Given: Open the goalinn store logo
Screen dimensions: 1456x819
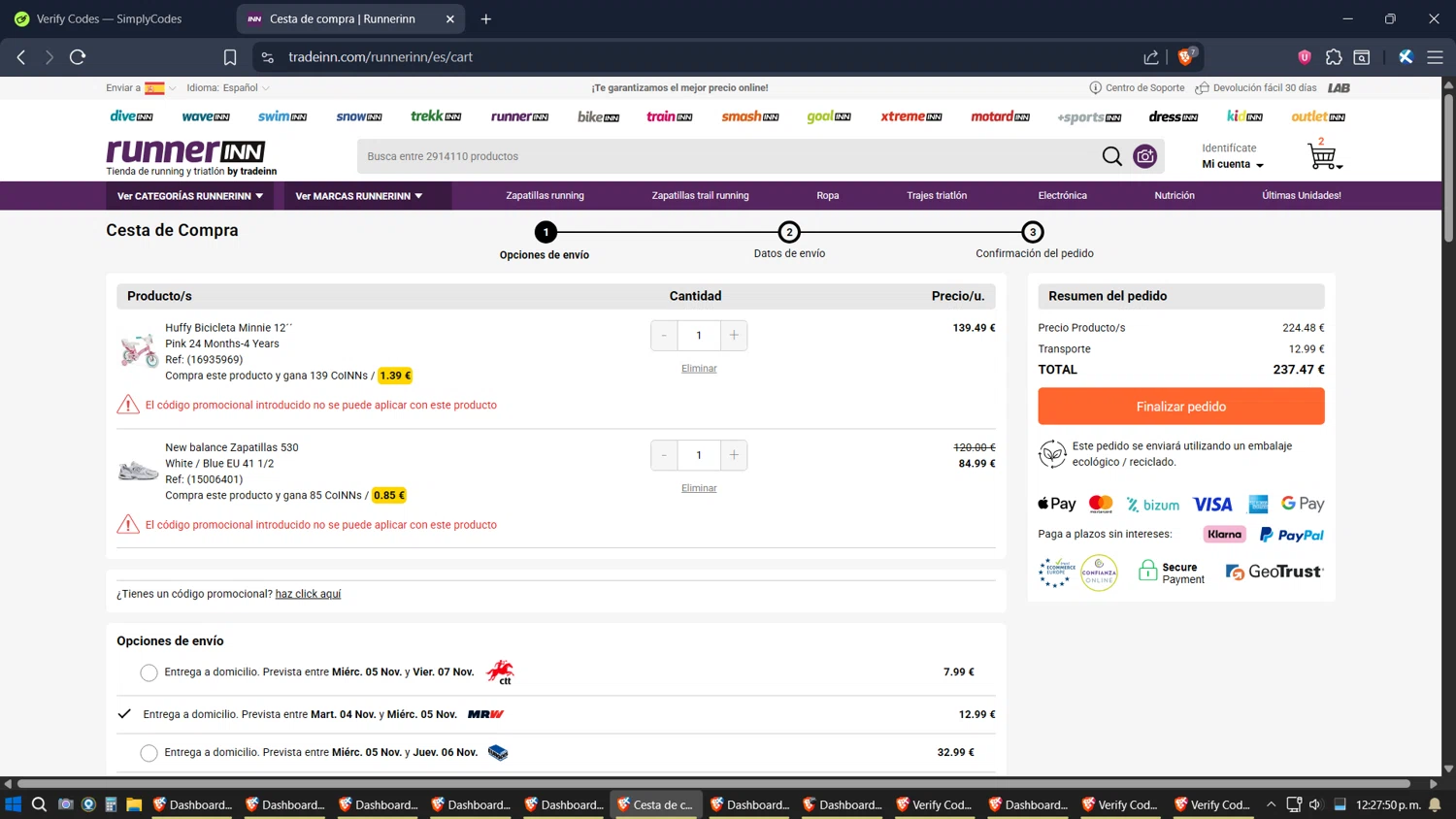Looking at the screenshot, I should [829, 116].
